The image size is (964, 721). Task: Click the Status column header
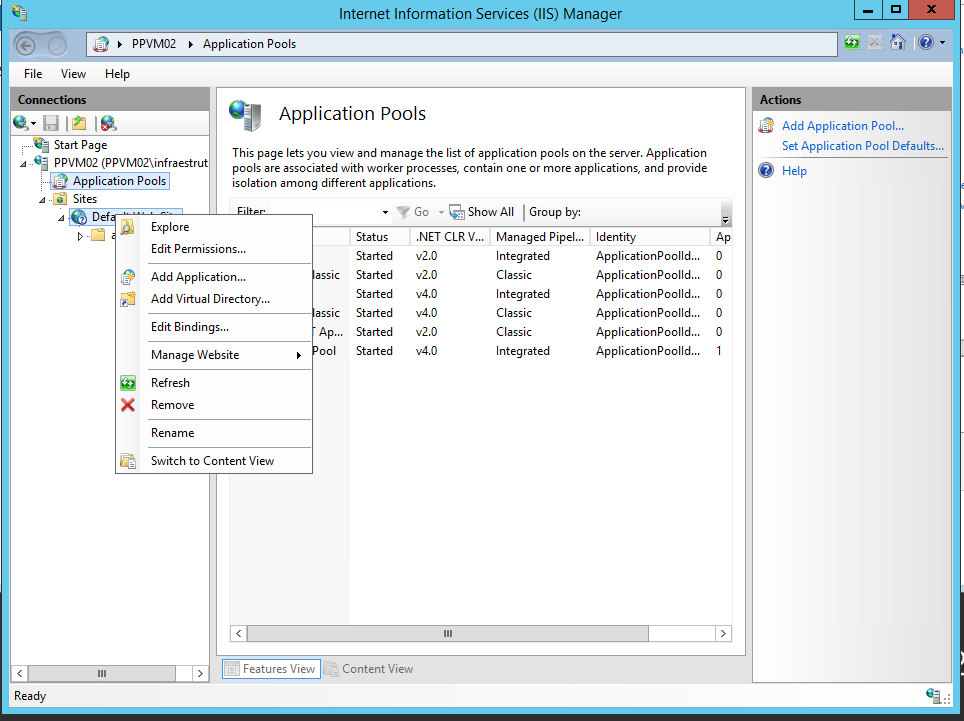tap(380, 237)
